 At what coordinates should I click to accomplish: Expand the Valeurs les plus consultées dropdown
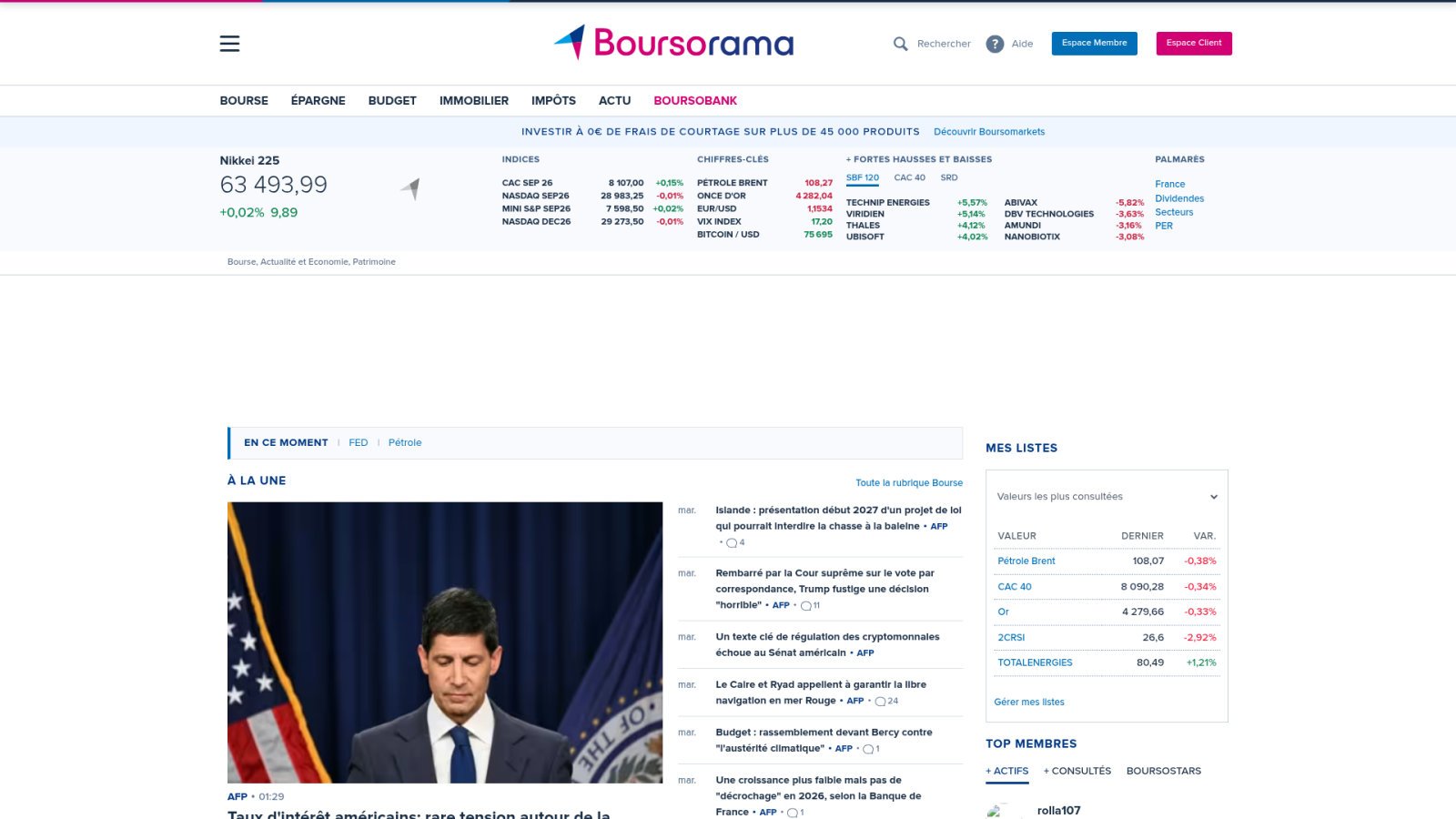tap(1107, 497)
